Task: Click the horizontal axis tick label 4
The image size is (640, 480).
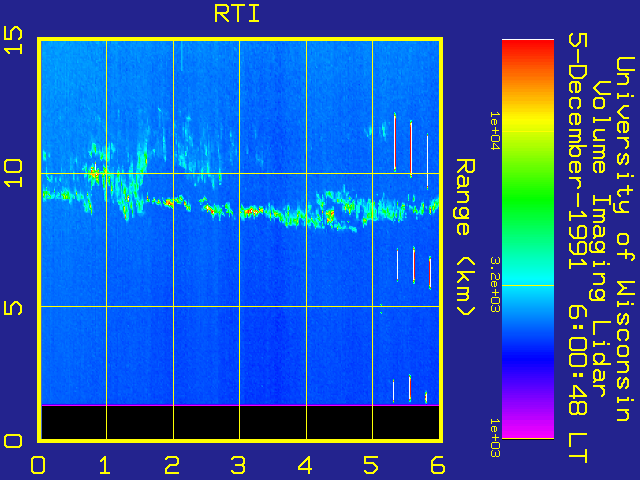Action: point(305,465)
